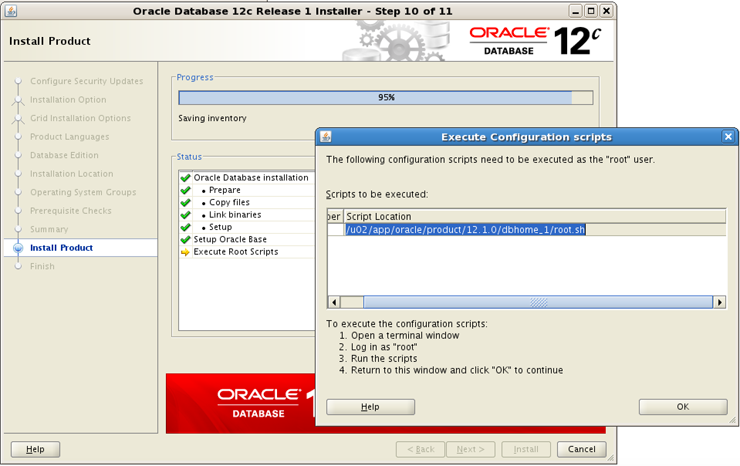Select Link binaries status row
Image resolution: width=740 pixels, height=466 pixels.
pyautogui.click(x=247, y=214)
